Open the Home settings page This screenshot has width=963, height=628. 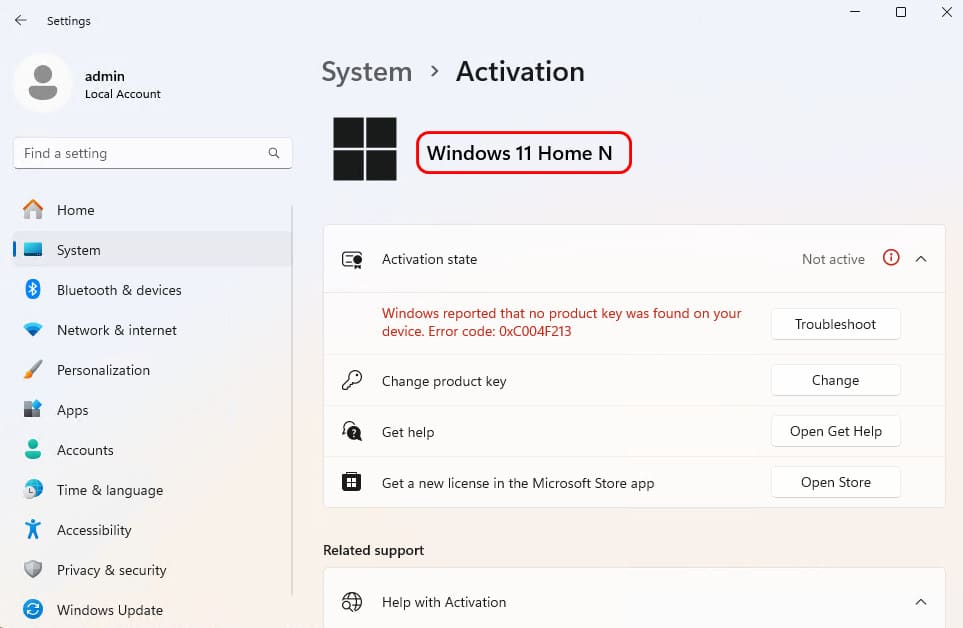pos(152,209)
